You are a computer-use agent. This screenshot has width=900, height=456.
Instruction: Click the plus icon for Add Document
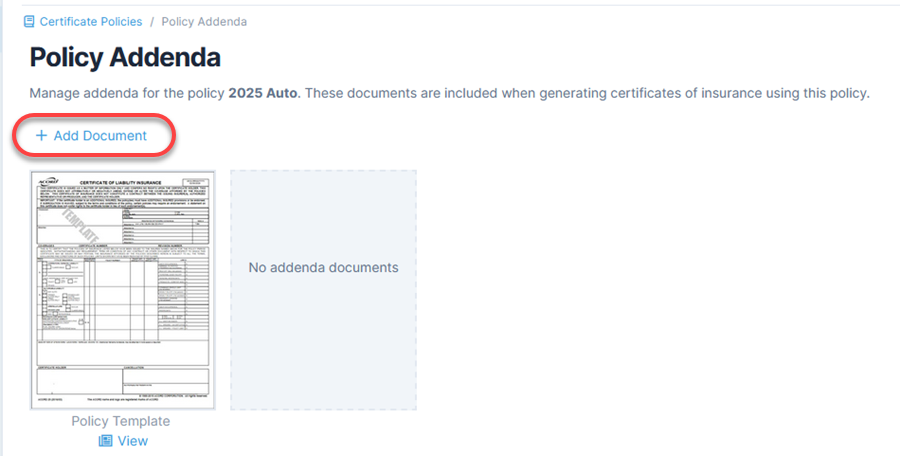[x=41, y=136]
